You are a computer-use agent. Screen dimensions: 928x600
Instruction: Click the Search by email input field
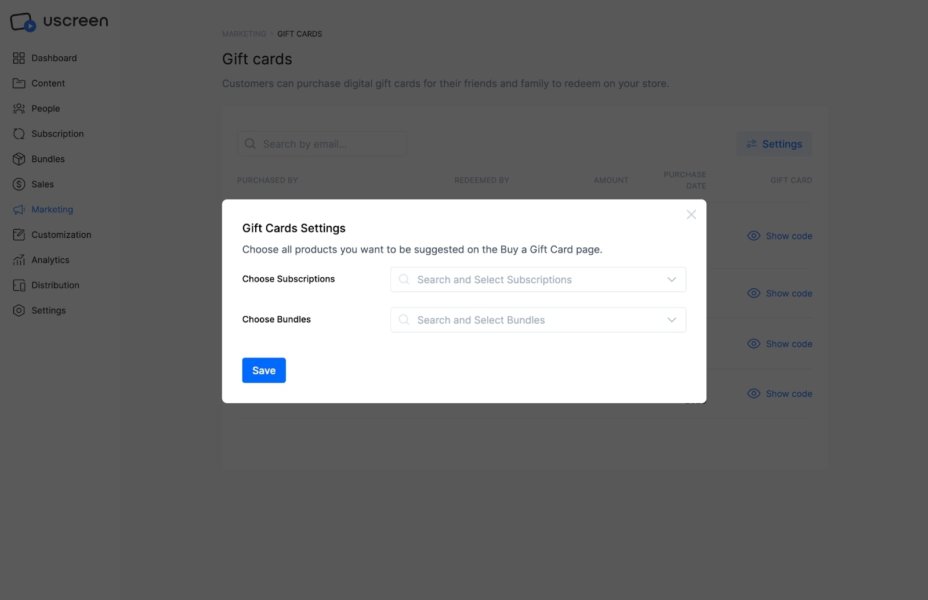(x=320, y=143)
